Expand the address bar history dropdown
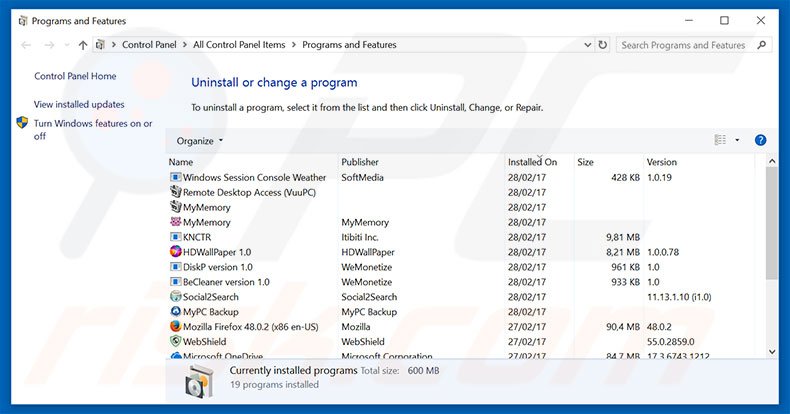The height and width of the screenshot is (414, 790). pyautogui.click(x=587, y=45)
